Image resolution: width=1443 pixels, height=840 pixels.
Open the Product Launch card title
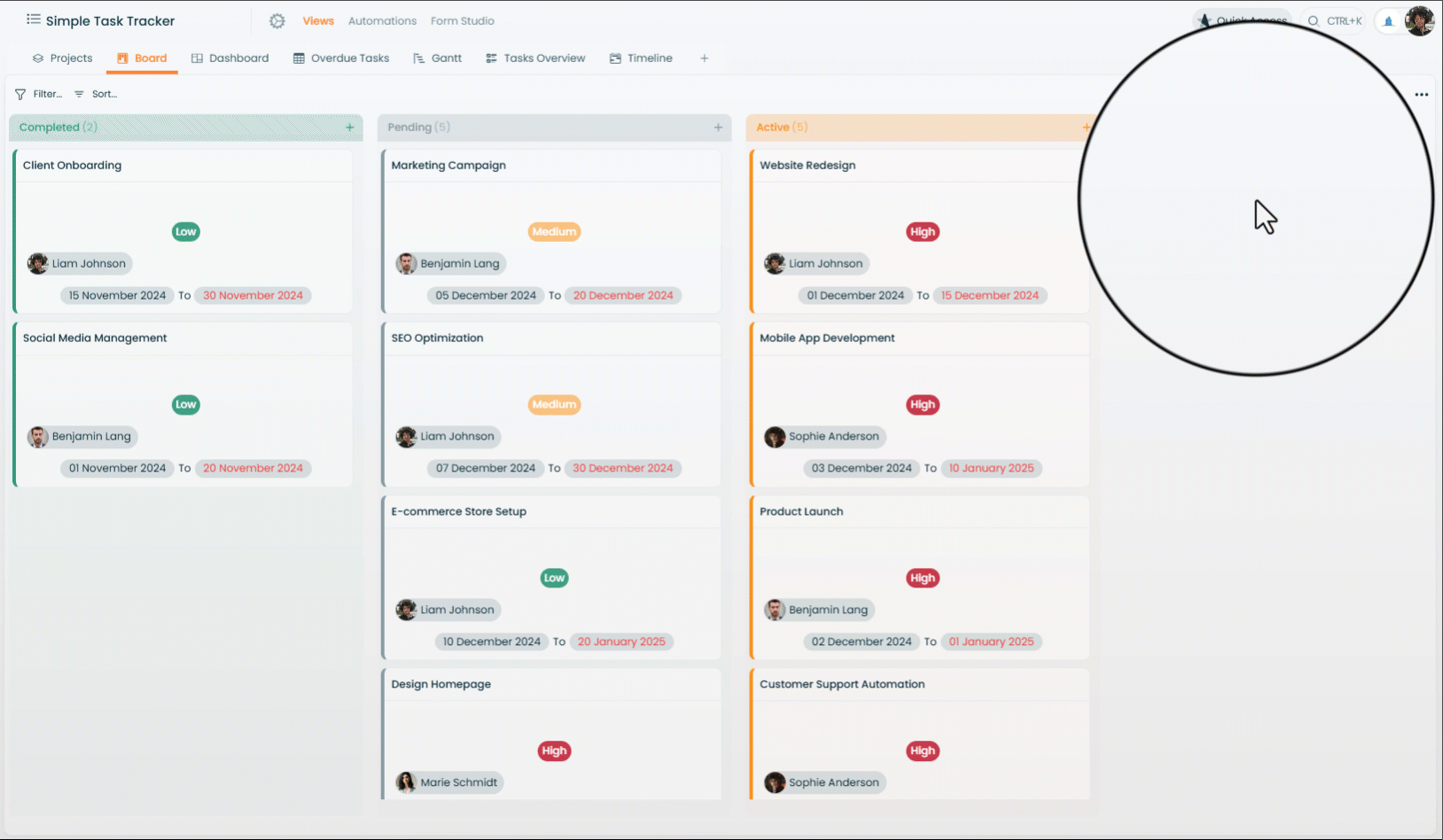801,512
